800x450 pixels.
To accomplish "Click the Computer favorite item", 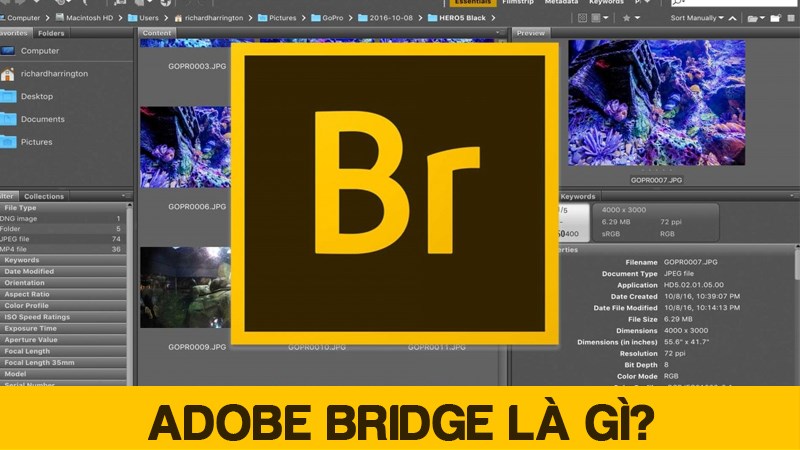I will coord(39,50).
